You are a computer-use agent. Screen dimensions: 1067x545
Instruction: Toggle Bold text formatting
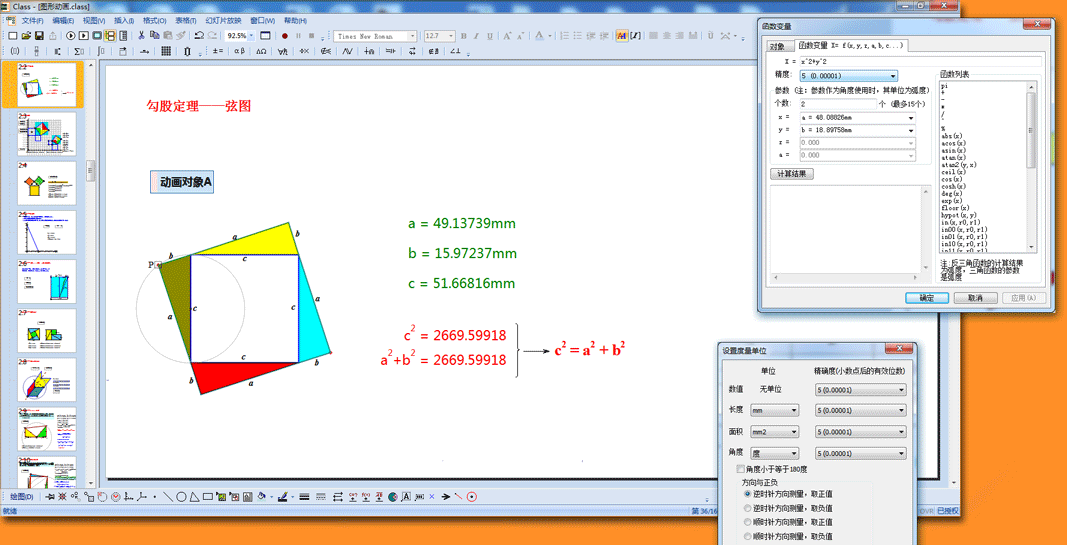pyautogui.click(x=463, y=36)
